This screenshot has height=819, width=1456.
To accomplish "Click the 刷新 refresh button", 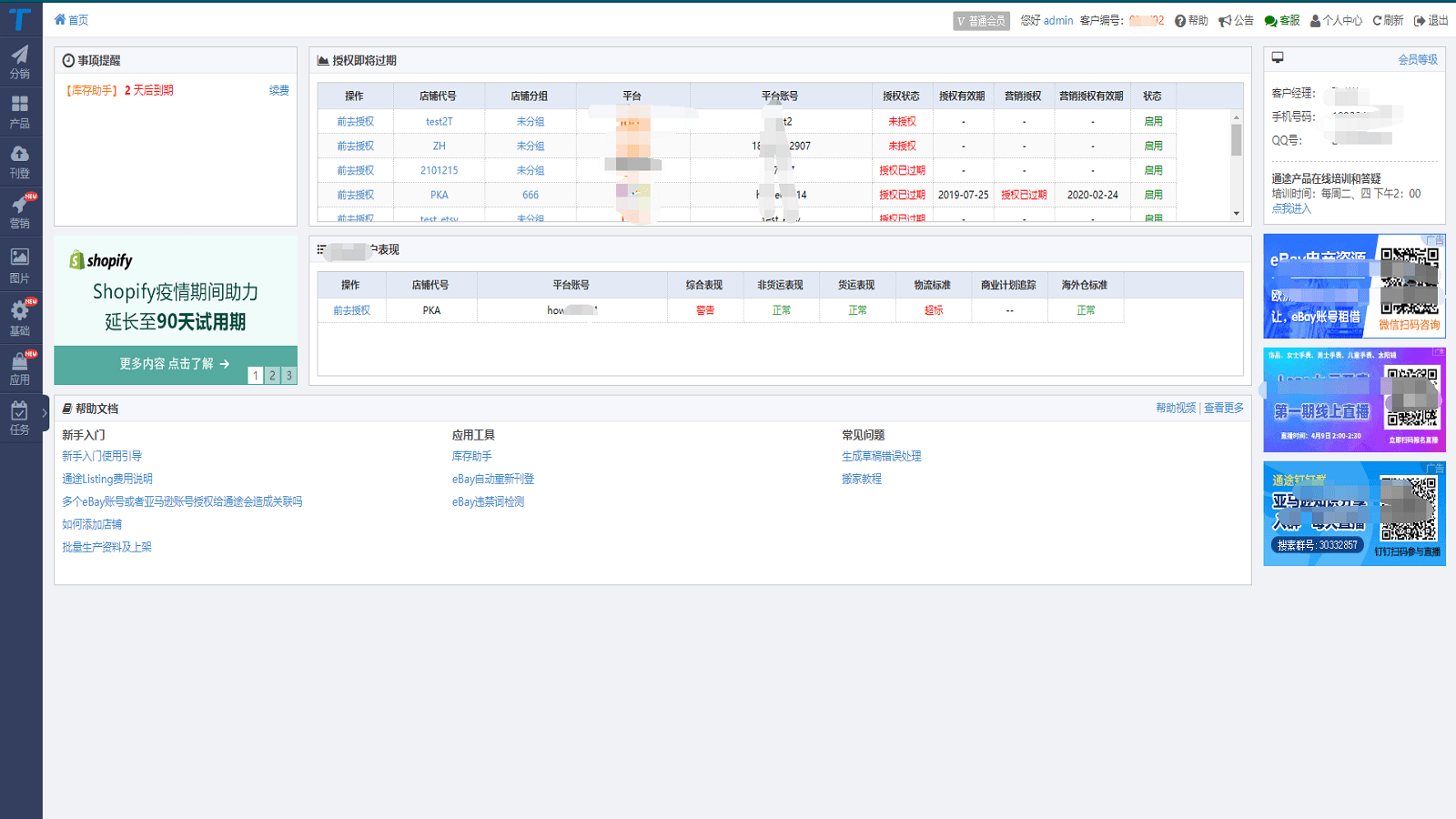I will coord(1388,20).
